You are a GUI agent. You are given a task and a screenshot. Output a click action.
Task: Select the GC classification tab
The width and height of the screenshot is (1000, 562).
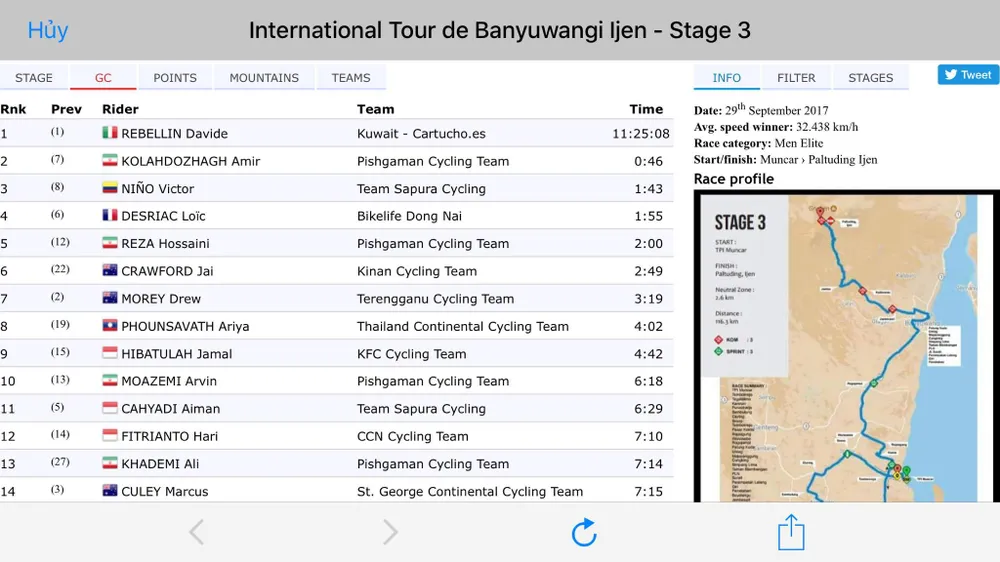click(103, 78)
